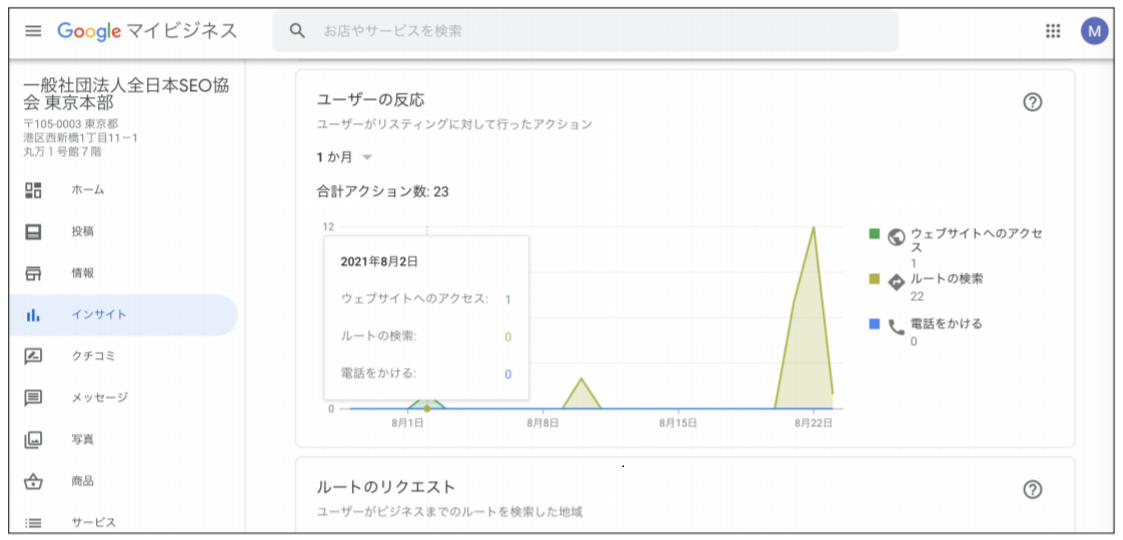Click the ウェブサイトへのアクセス legend label

point(976,241)
